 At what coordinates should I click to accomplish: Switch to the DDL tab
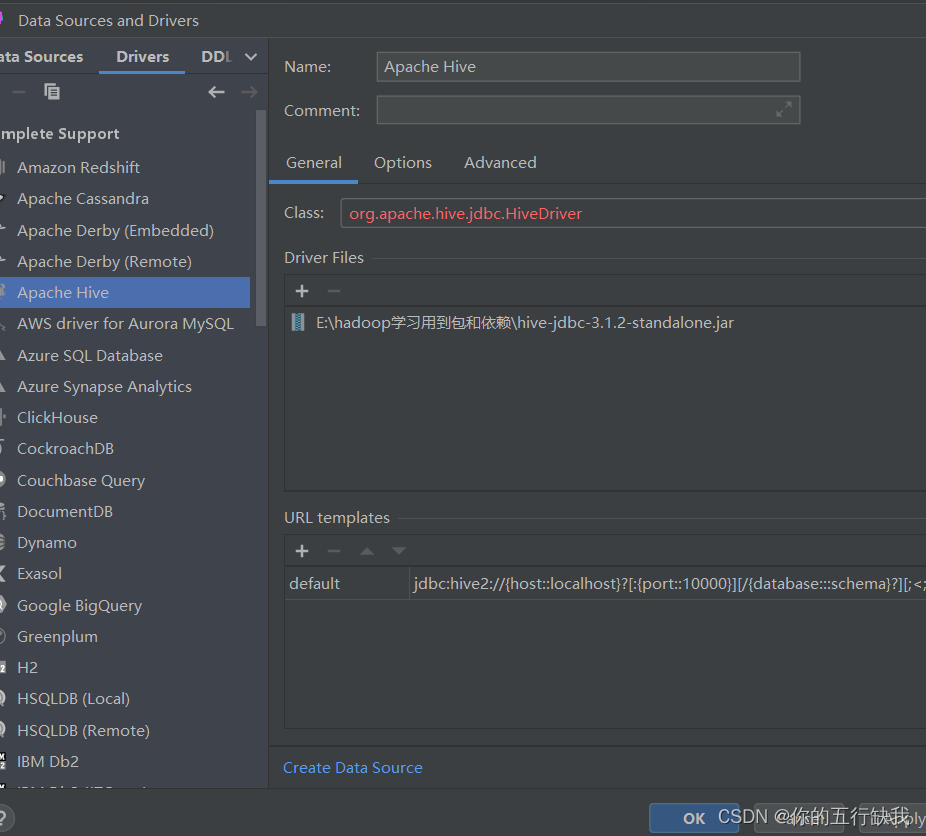tap(216, 57)
